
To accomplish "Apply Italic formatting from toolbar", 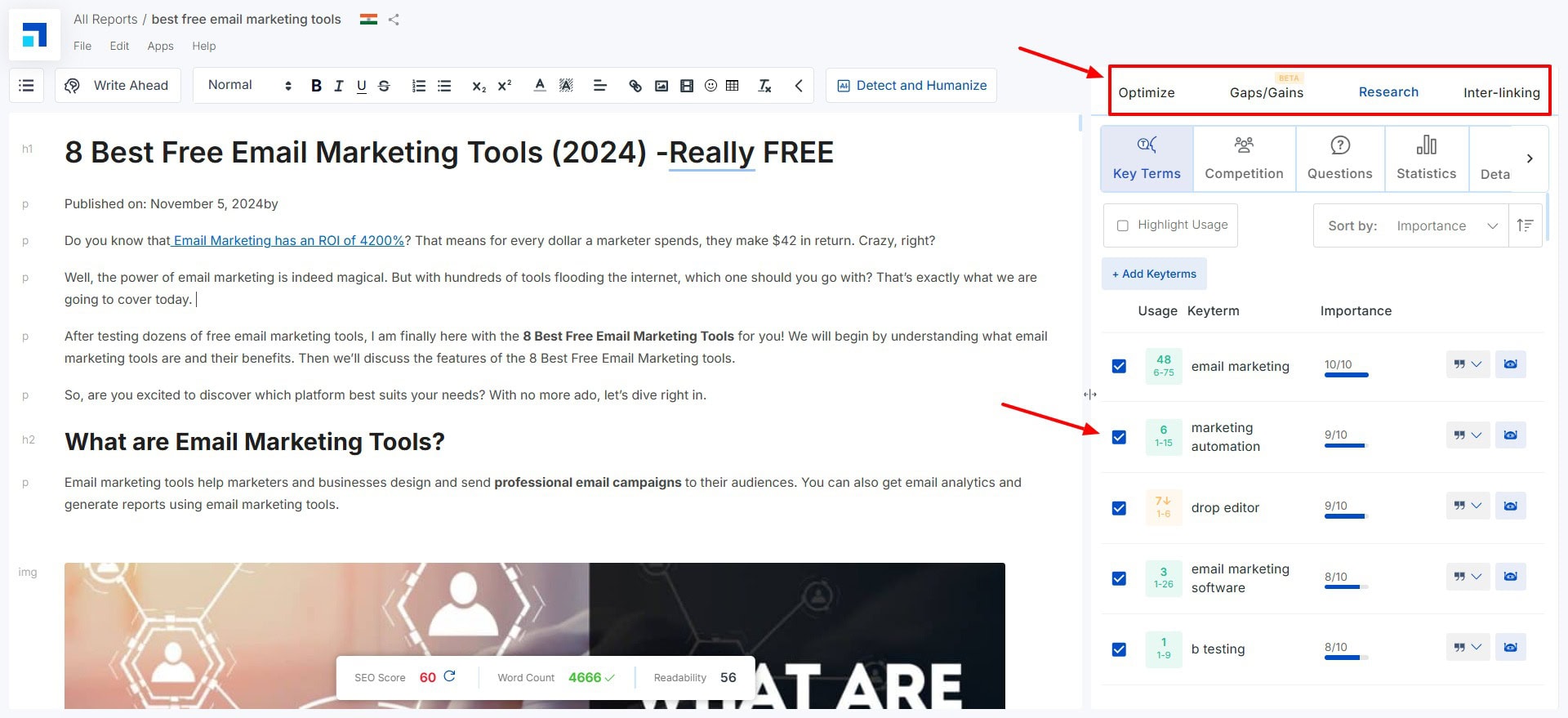I will click(x=338, y=86).
